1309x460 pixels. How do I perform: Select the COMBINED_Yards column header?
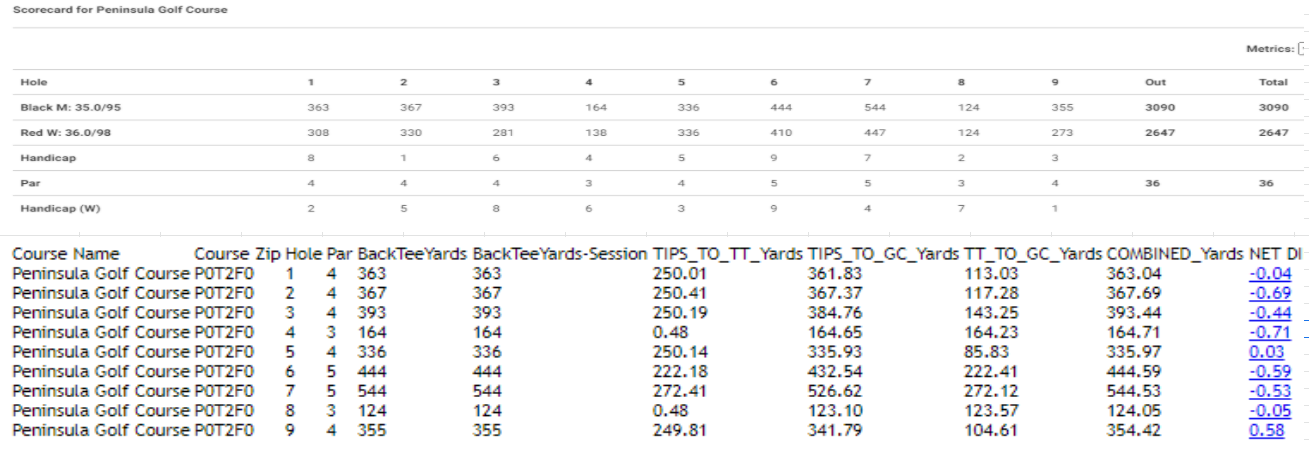point(1175,254)
